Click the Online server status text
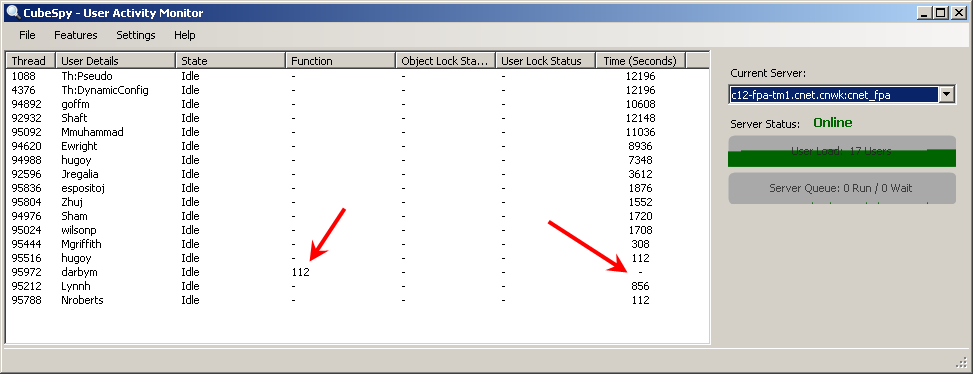 [x=833, y=123]
